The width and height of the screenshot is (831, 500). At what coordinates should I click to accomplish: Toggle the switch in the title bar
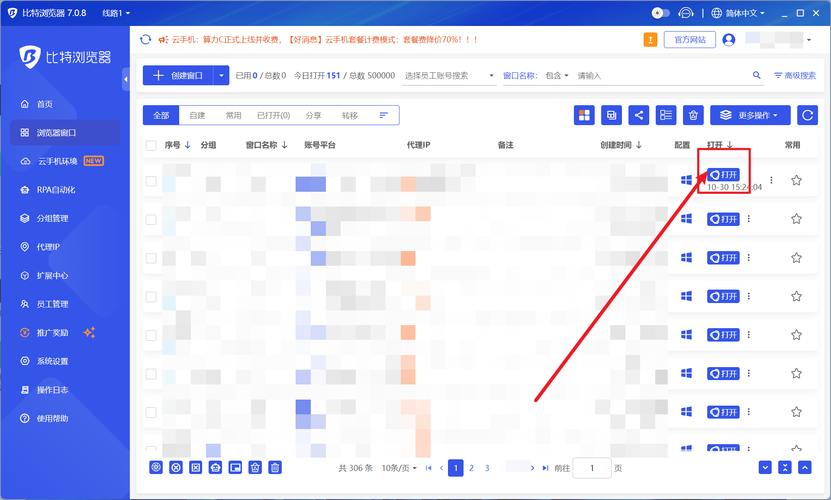coord(660,13)
